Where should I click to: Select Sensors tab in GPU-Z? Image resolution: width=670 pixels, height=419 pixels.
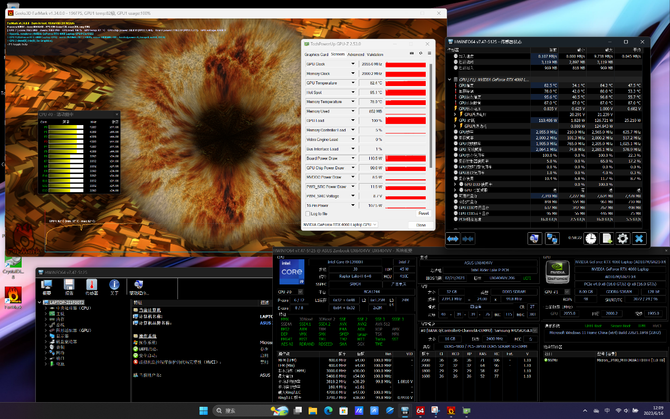pyautogui.click(x=338, y=55)
